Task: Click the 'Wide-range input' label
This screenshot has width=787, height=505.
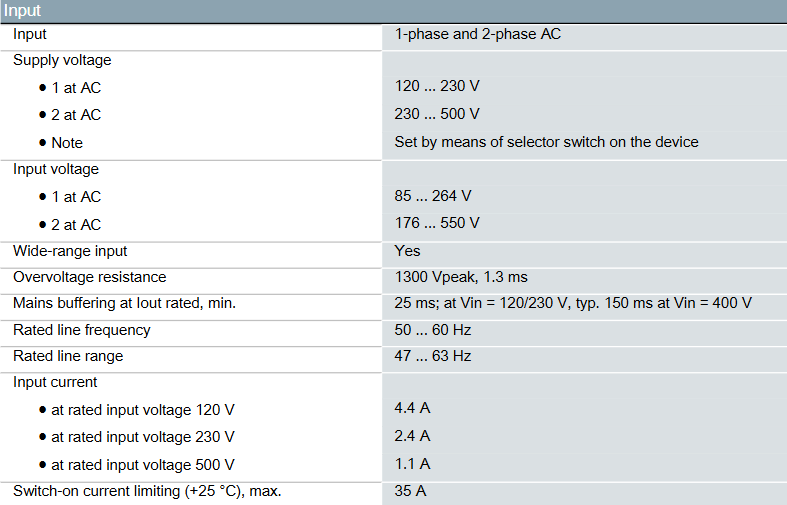Action: point(70,250)
